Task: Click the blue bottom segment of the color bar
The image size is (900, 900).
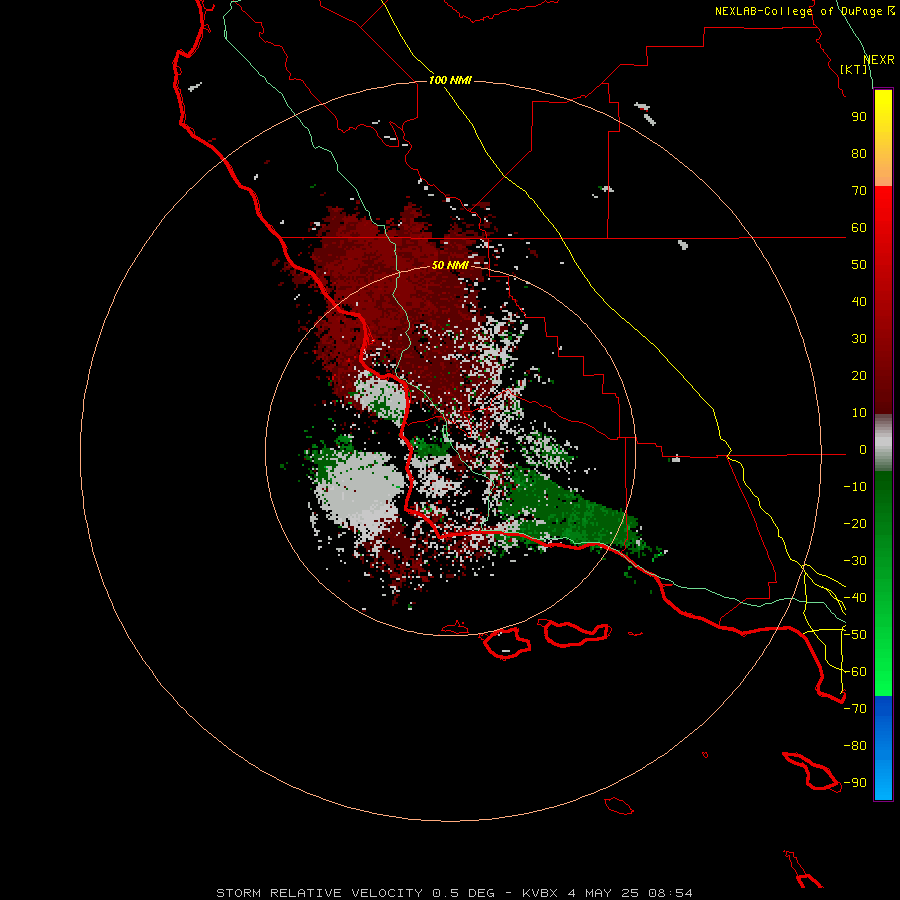Action: (x=883, y=748)
